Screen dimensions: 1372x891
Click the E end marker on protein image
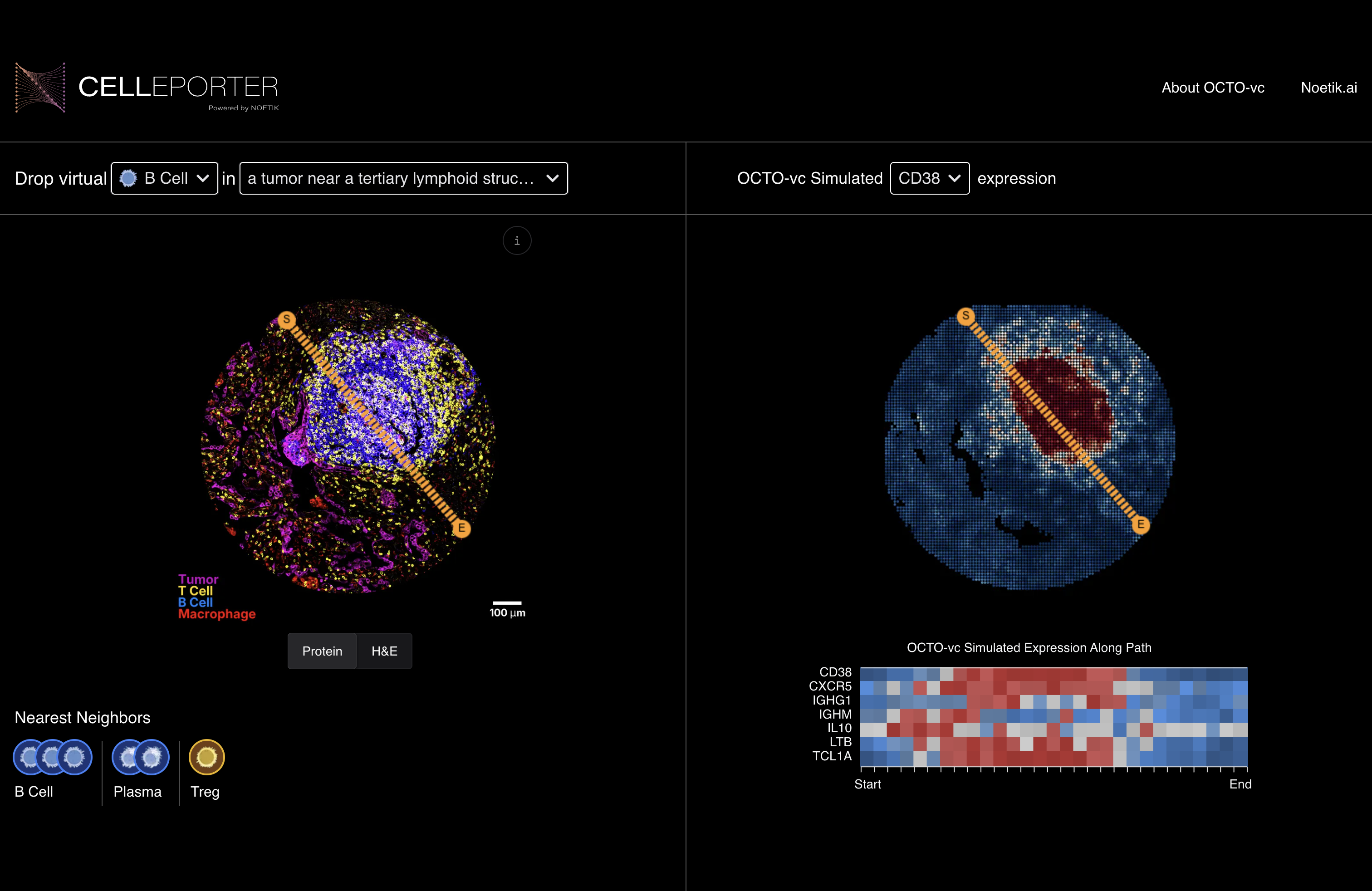click(x=461, y=528)
